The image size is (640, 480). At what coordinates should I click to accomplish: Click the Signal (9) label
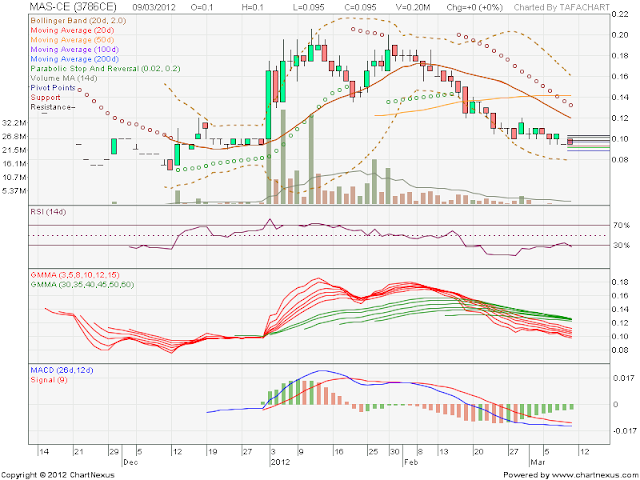(x=49, y=380)
